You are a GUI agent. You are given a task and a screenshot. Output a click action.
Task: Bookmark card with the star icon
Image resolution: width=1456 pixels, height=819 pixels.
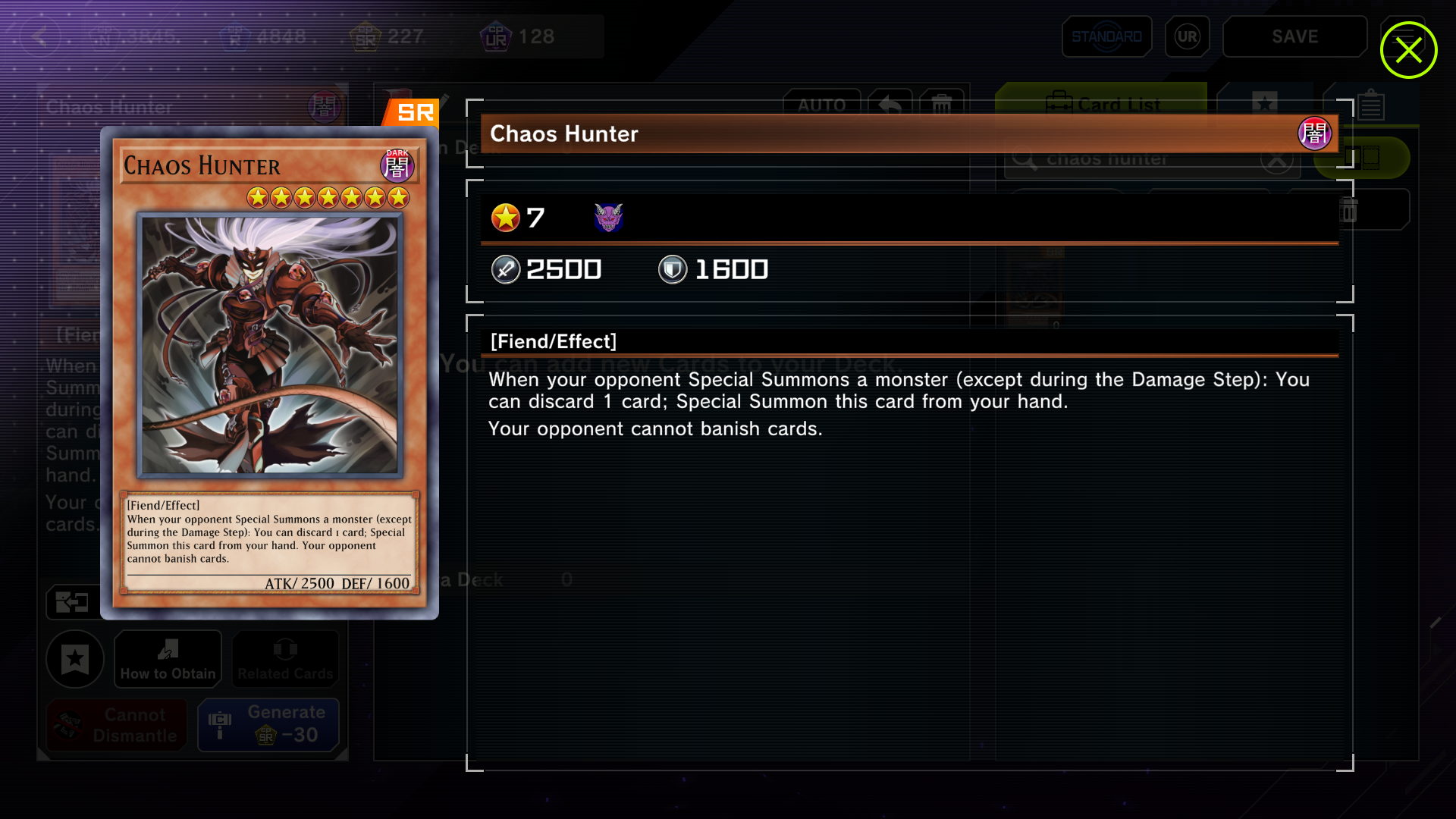pyautogui.click(x=75, y=659)
